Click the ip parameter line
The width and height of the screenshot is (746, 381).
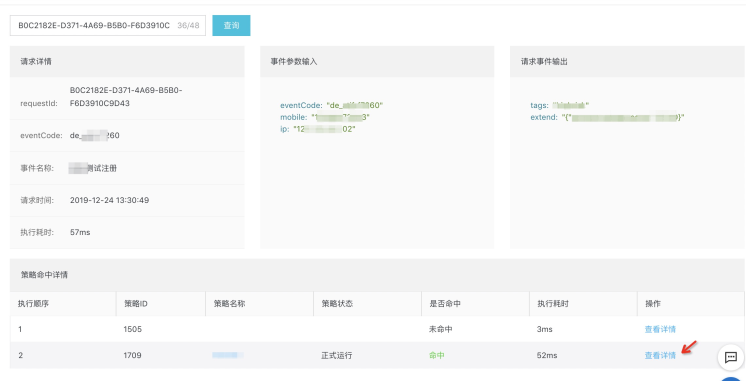point(318,129)
